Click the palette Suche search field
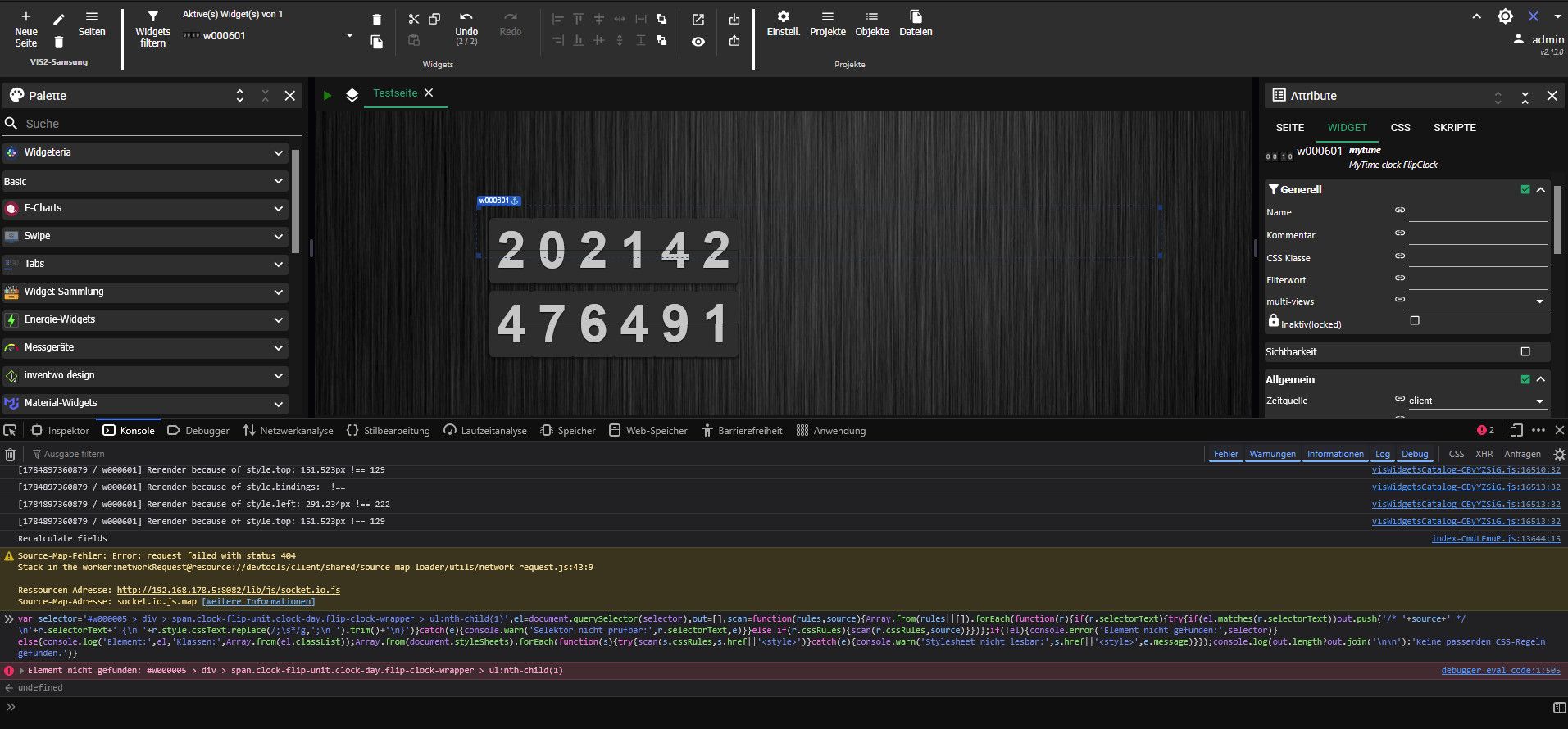 (x=156, y=124)
